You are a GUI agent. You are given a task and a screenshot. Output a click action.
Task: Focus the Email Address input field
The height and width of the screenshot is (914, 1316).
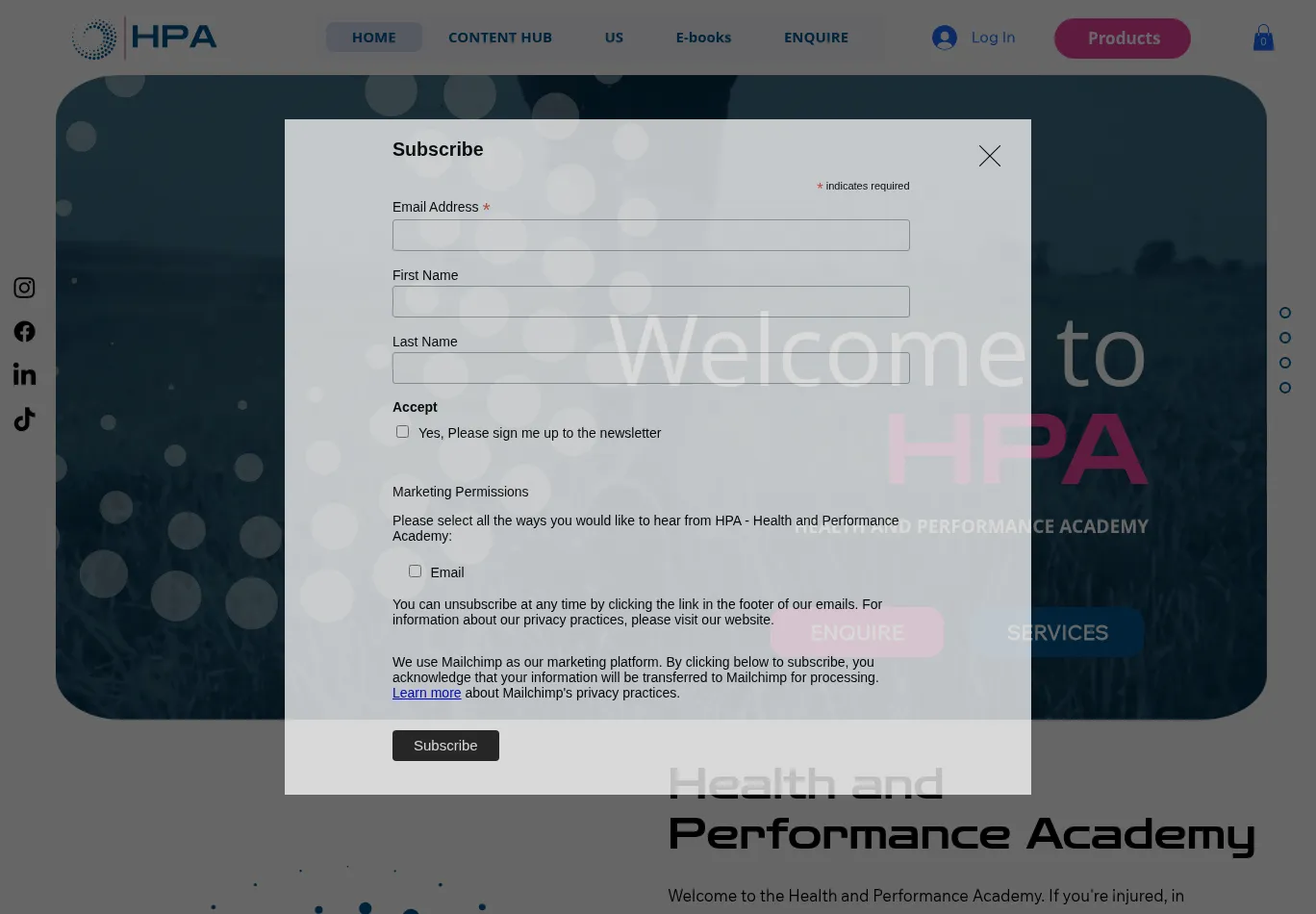(x=650, y=236)
